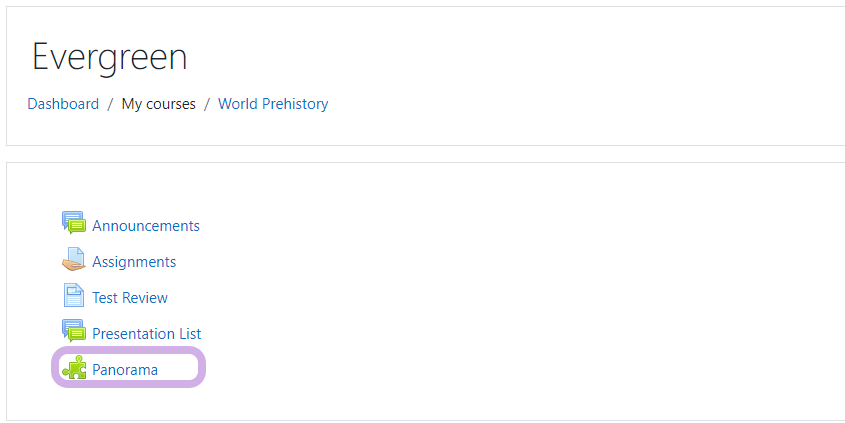
Task: Open the Test Review link
Action: [x=130, y=298]
